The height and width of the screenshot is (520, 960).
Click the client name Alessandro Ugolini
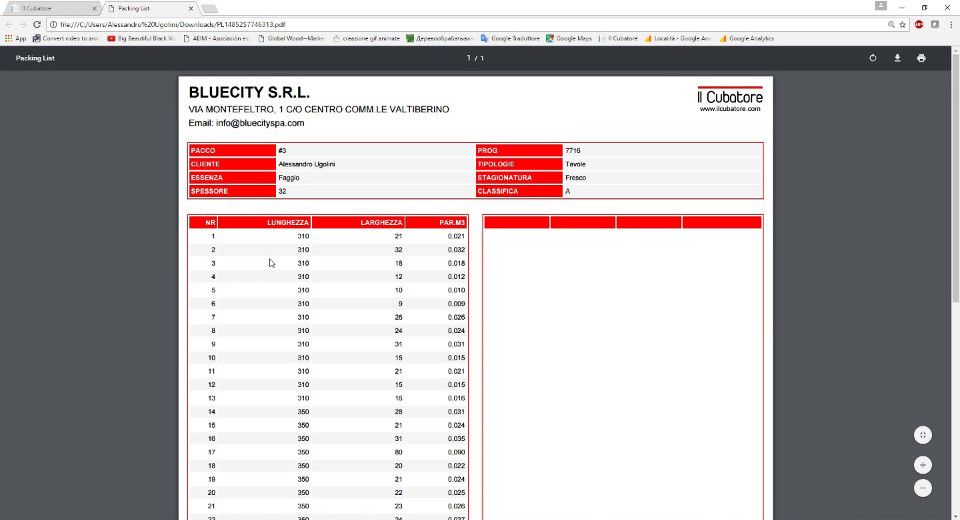pos(307,164)
